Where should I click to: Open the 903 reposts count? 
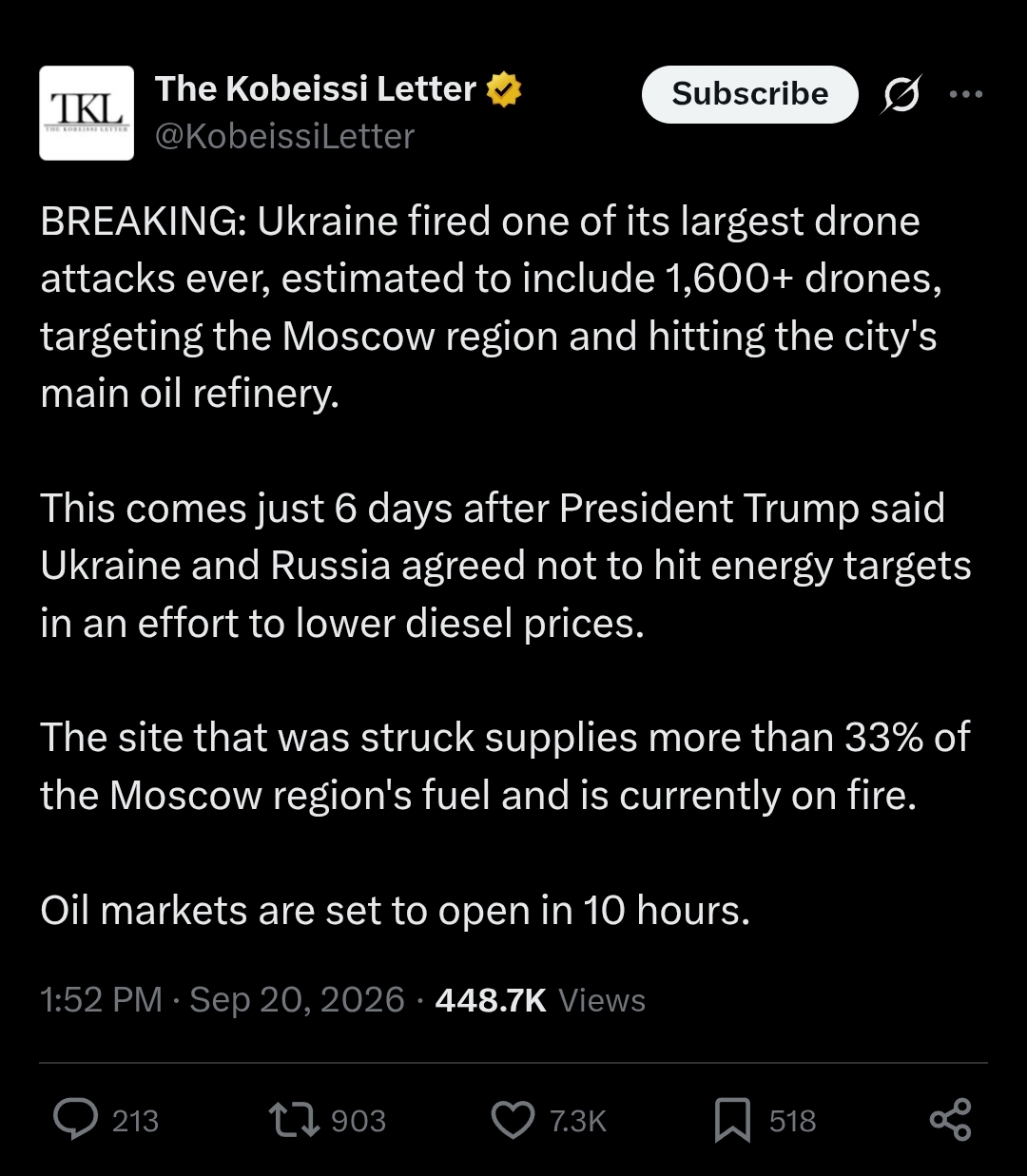click(358, 1121)
